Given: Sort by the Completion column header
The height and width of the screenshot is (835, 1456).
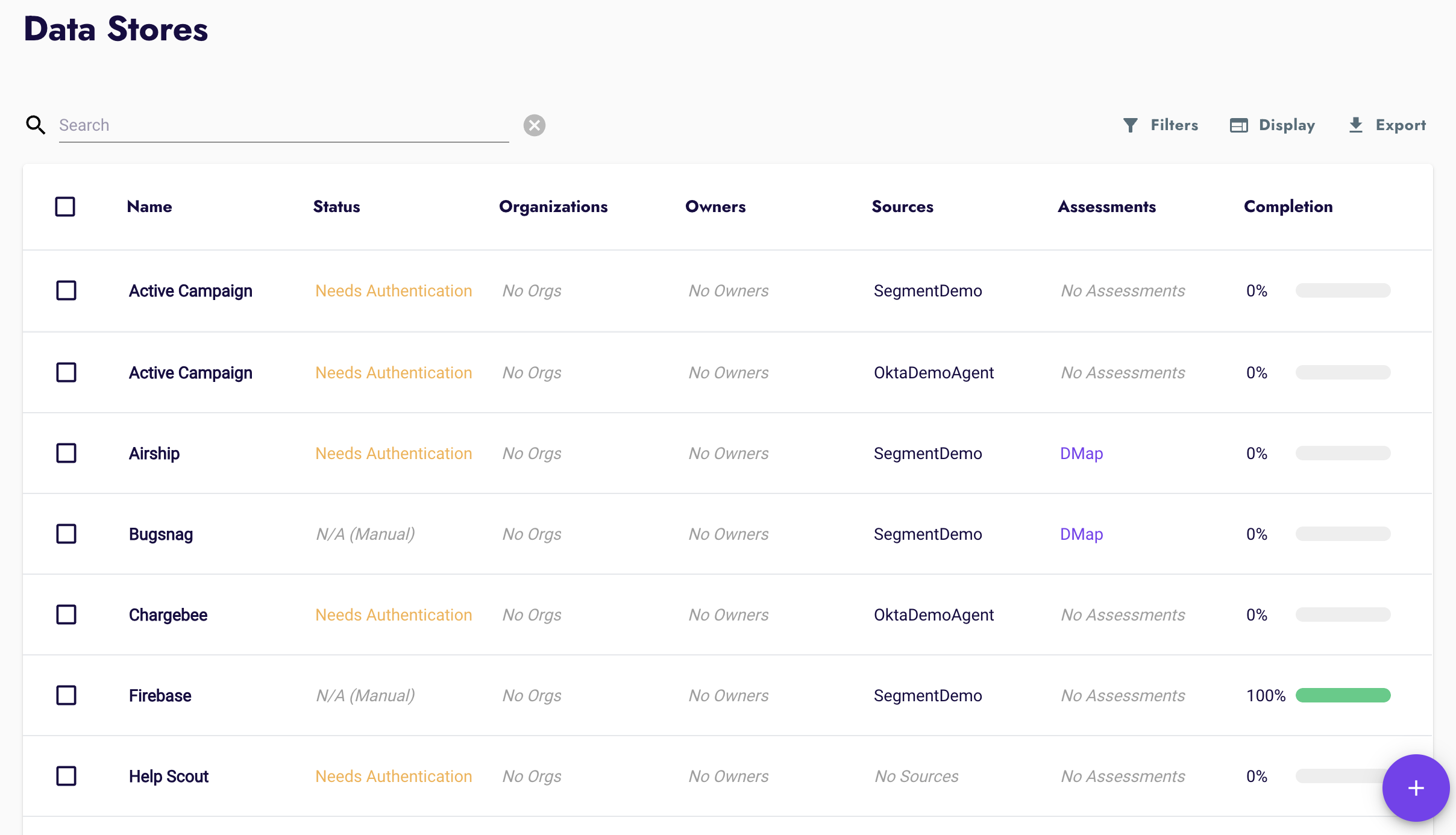Looking at the screenshot, I should [1288, 207].
